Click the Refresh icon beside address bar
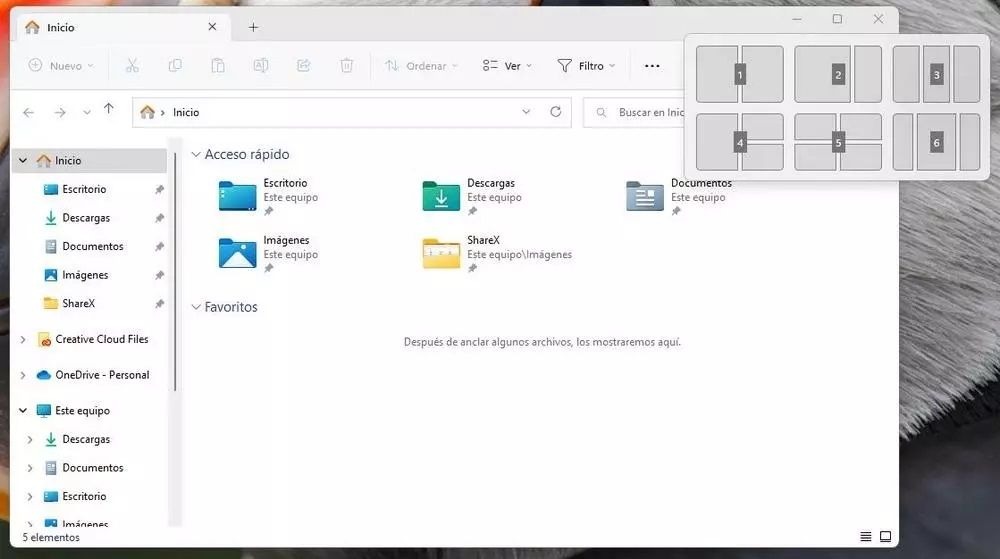The height and width of the screenshot is (559, 1000). click(x=556, y=112)
